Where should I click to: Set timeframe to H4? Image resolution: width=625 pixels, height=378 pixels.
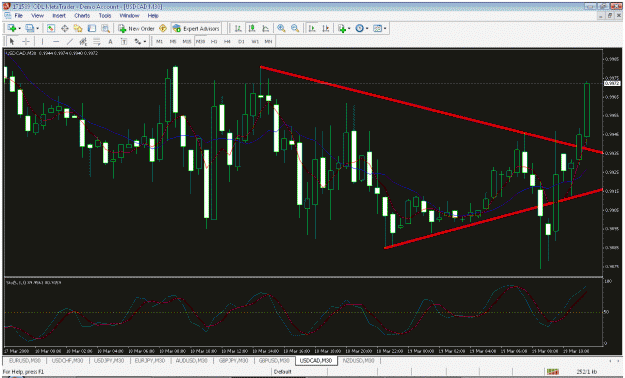coord(227,41)
